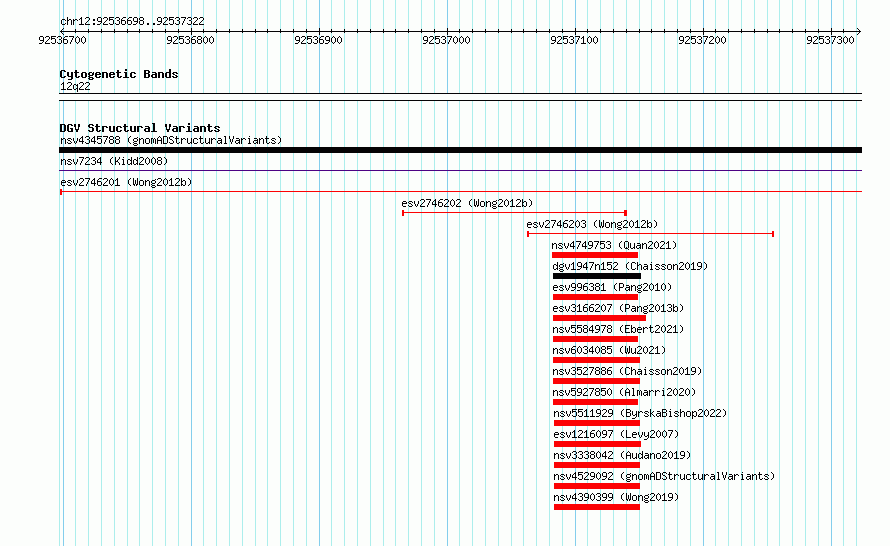Click the Cytogenetic Bands track title
The height and width of the screenshot is (546, 890).
[x=119, y=74]
